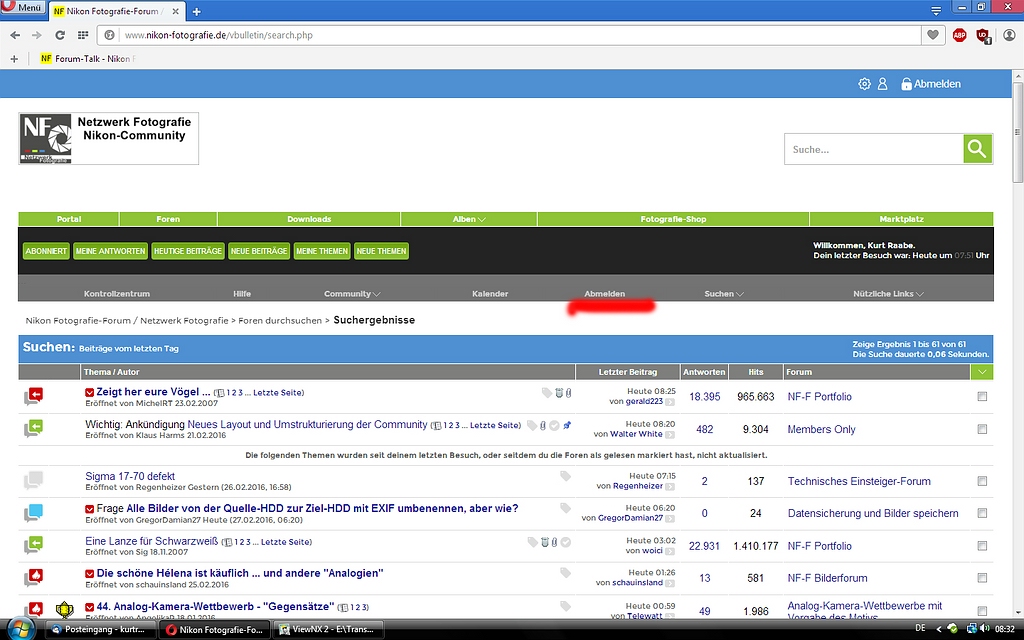Open the Adblock Plus extension icon
Screen dimensions: 1024x640
pyautogui.click(x=959, y=35)
